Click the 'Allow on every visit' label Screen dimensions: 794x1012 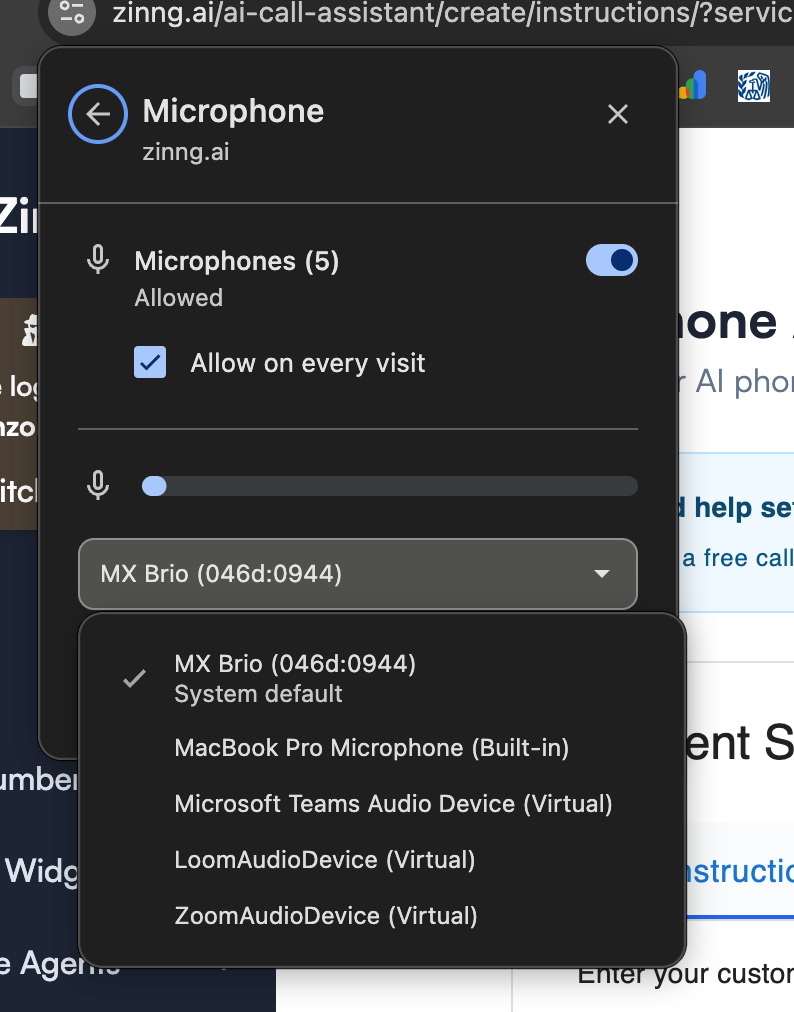coord(308,363)
